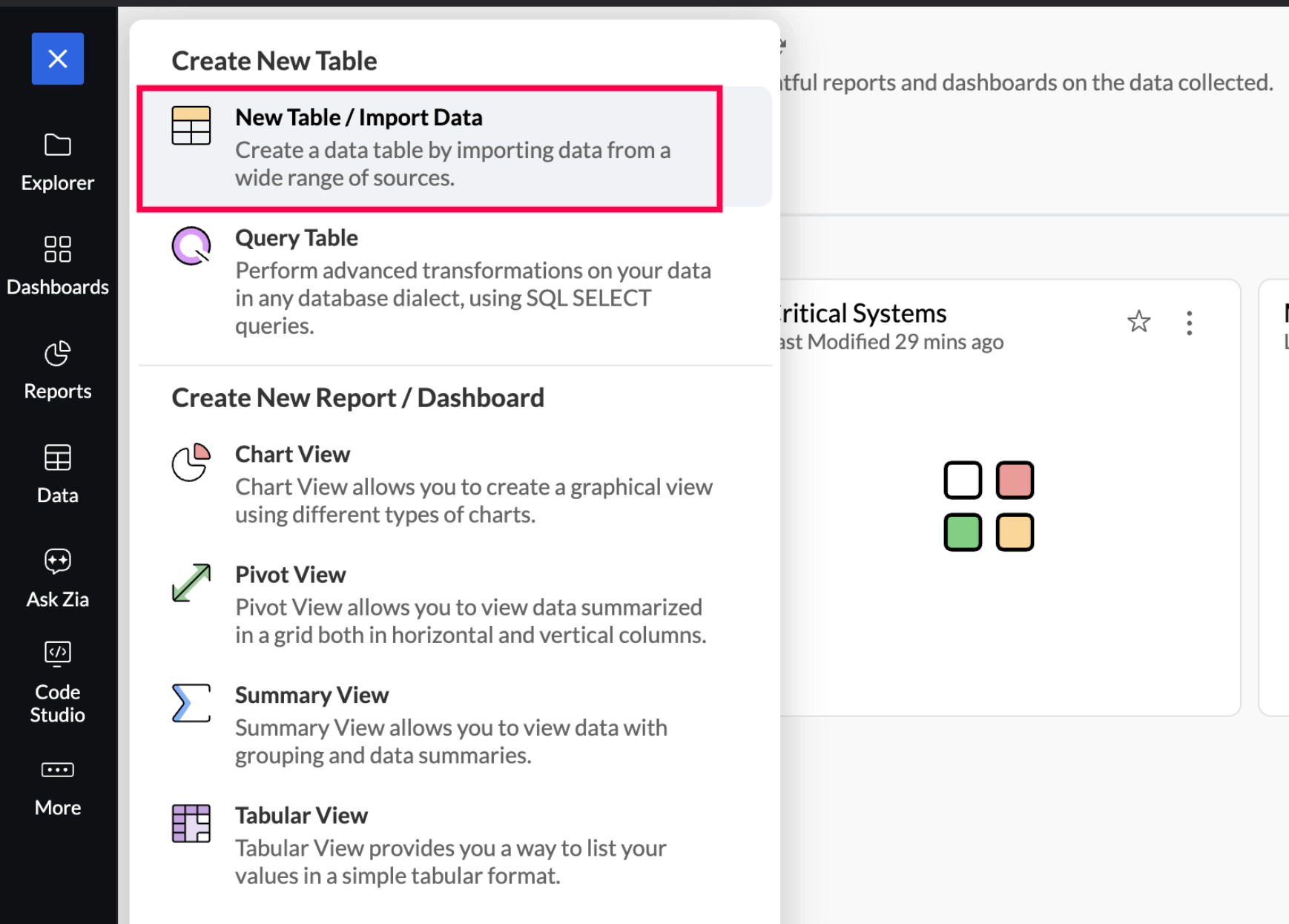Click the Query Table magnifier icon

tap(191, 246)
